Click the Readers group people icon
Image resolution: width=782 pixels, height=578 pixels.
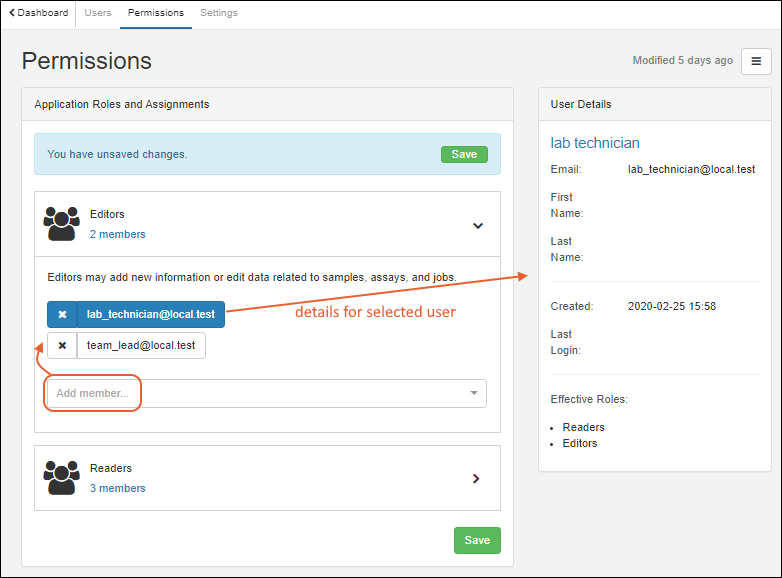pyautogui.click(x=62, y=477)
